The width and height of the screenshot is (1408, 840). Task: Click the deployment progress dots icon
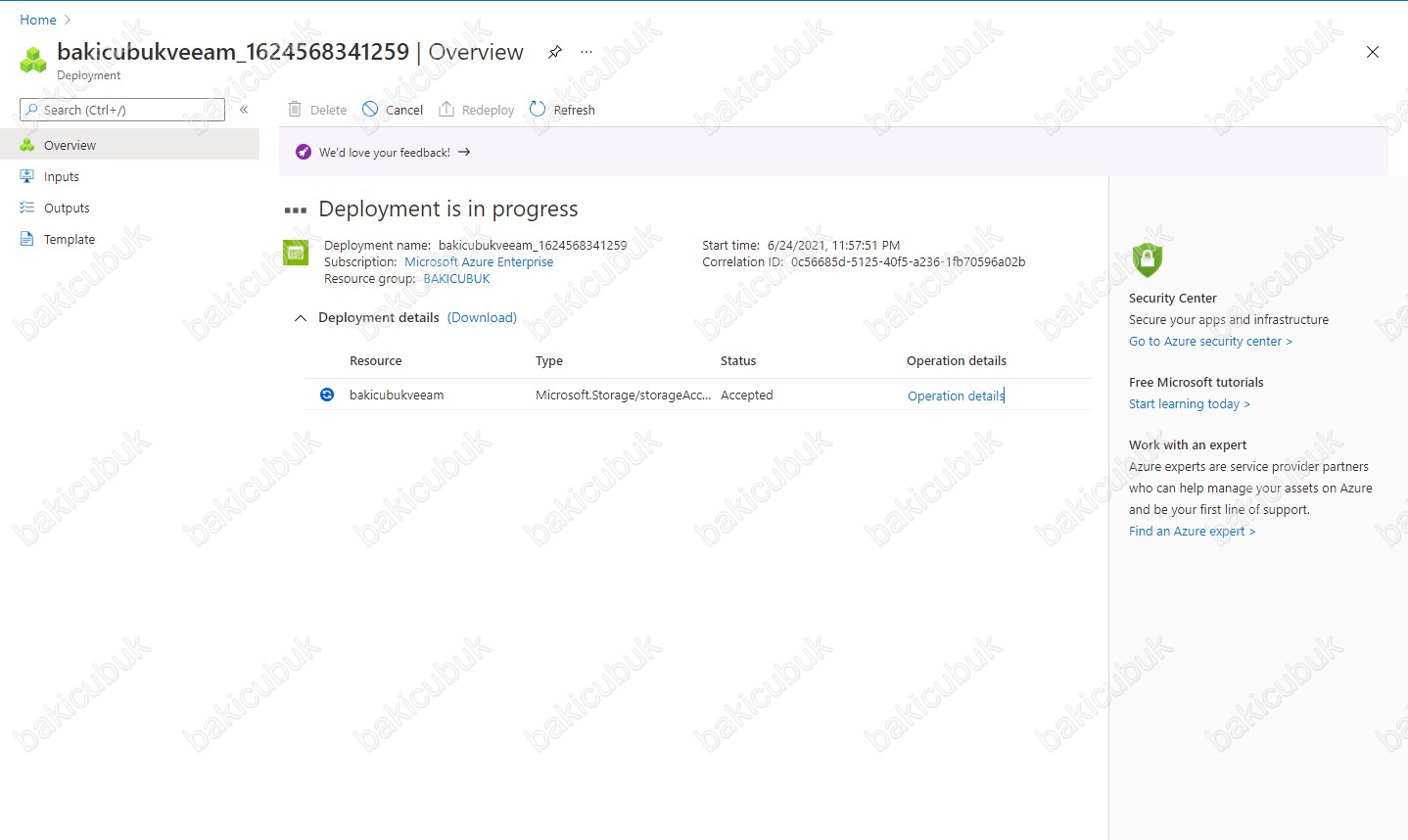tap(296, 210)
